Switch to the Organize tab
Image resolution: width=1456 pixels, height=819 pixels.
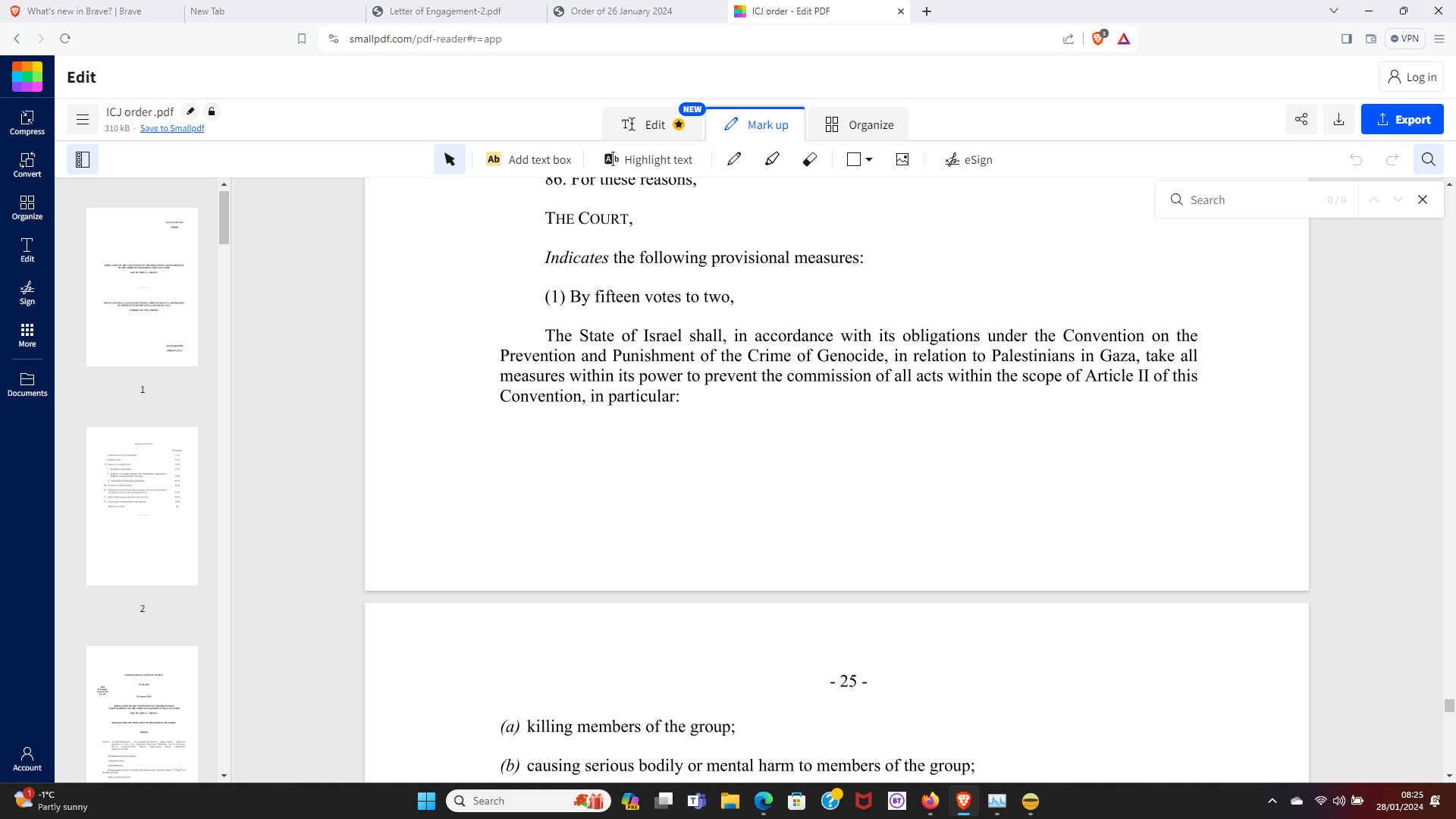859,124
